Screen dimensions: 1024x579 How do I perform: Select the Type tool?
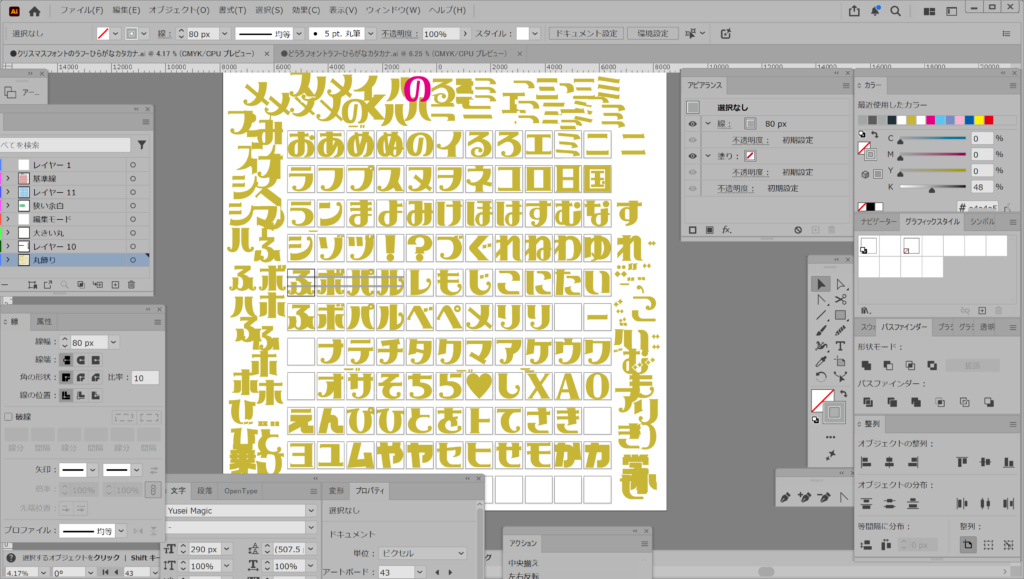pos(840,346)
